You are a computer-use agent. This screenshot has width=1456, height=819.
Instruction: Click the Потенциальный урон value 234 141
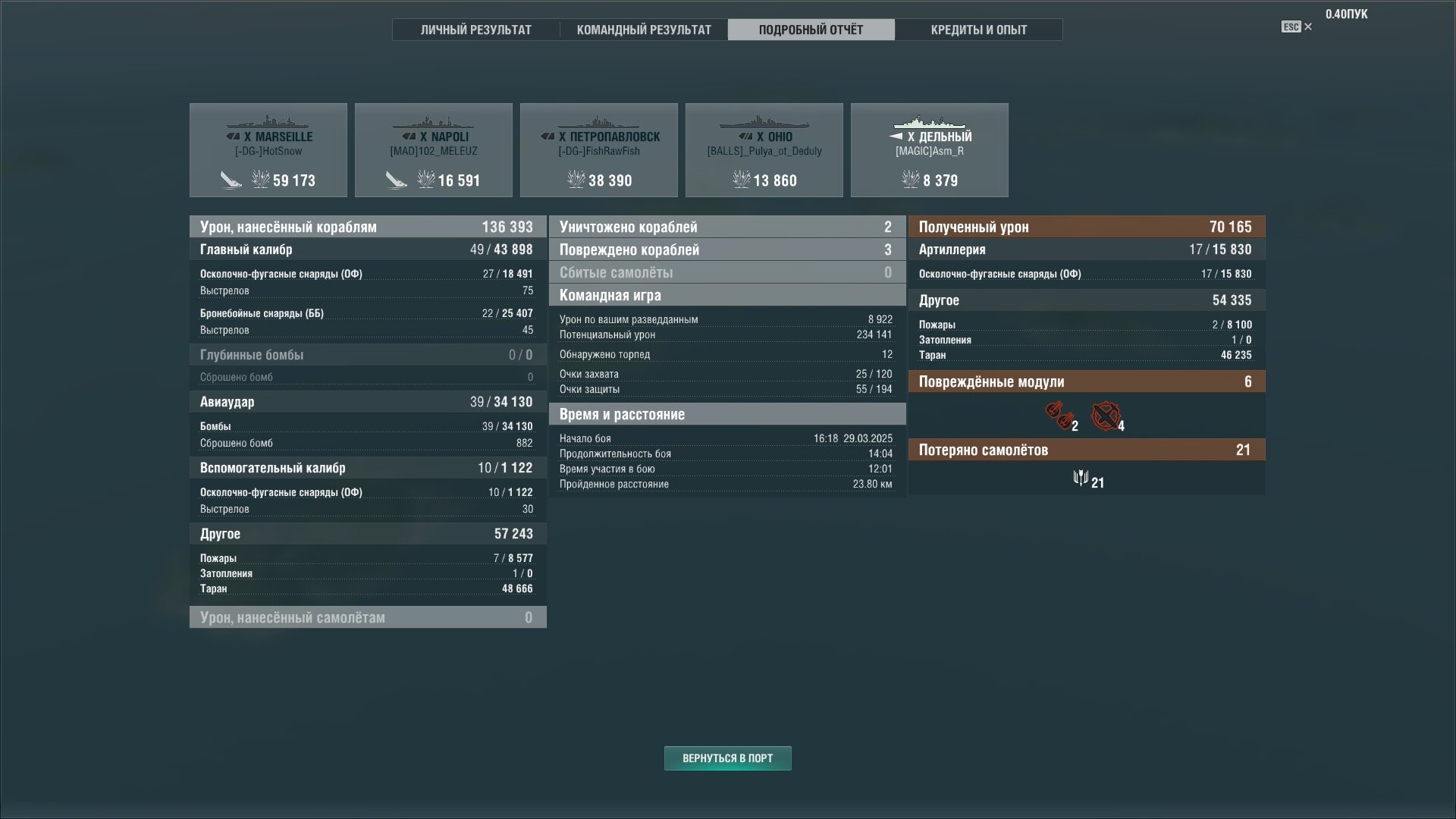coord(874,334)
